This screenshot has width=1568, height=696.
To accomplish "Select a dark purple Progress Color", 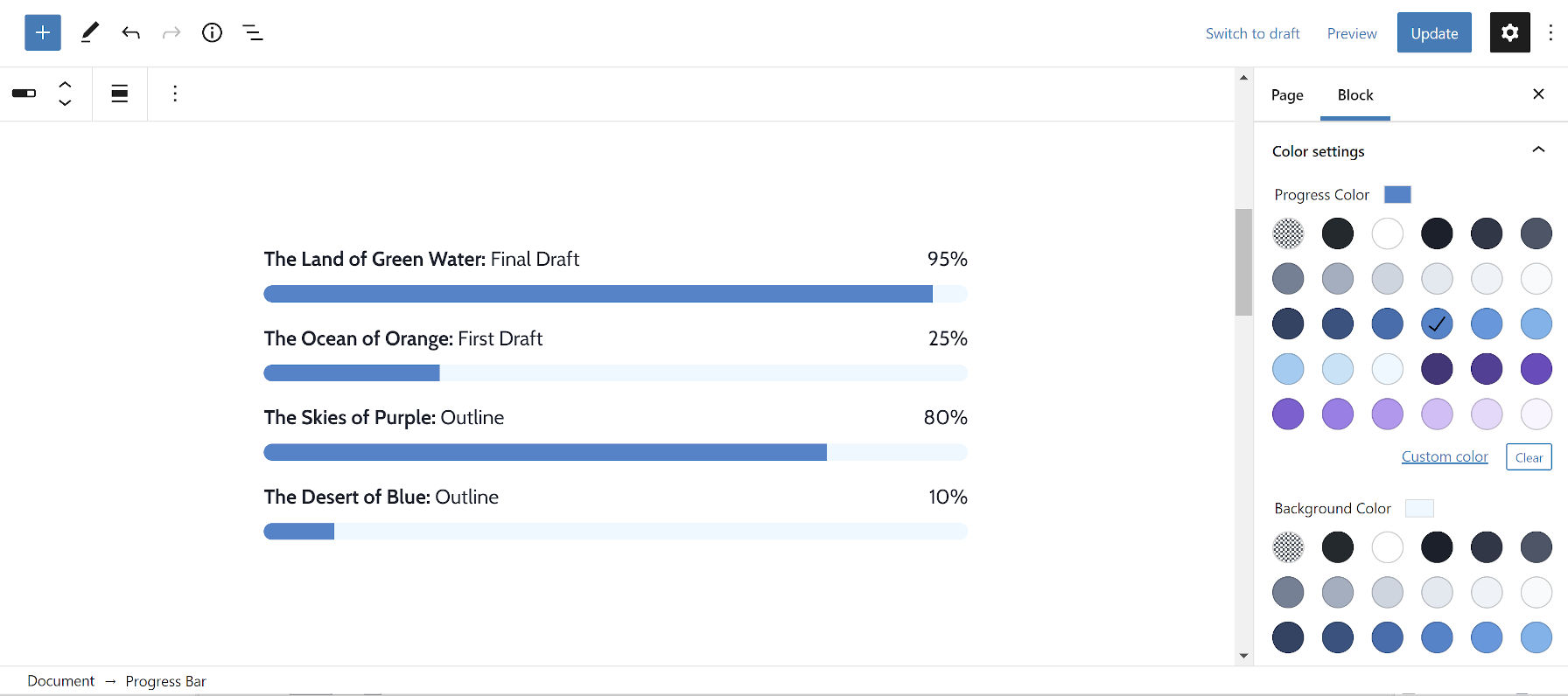I will click(x=1437, y=369).
